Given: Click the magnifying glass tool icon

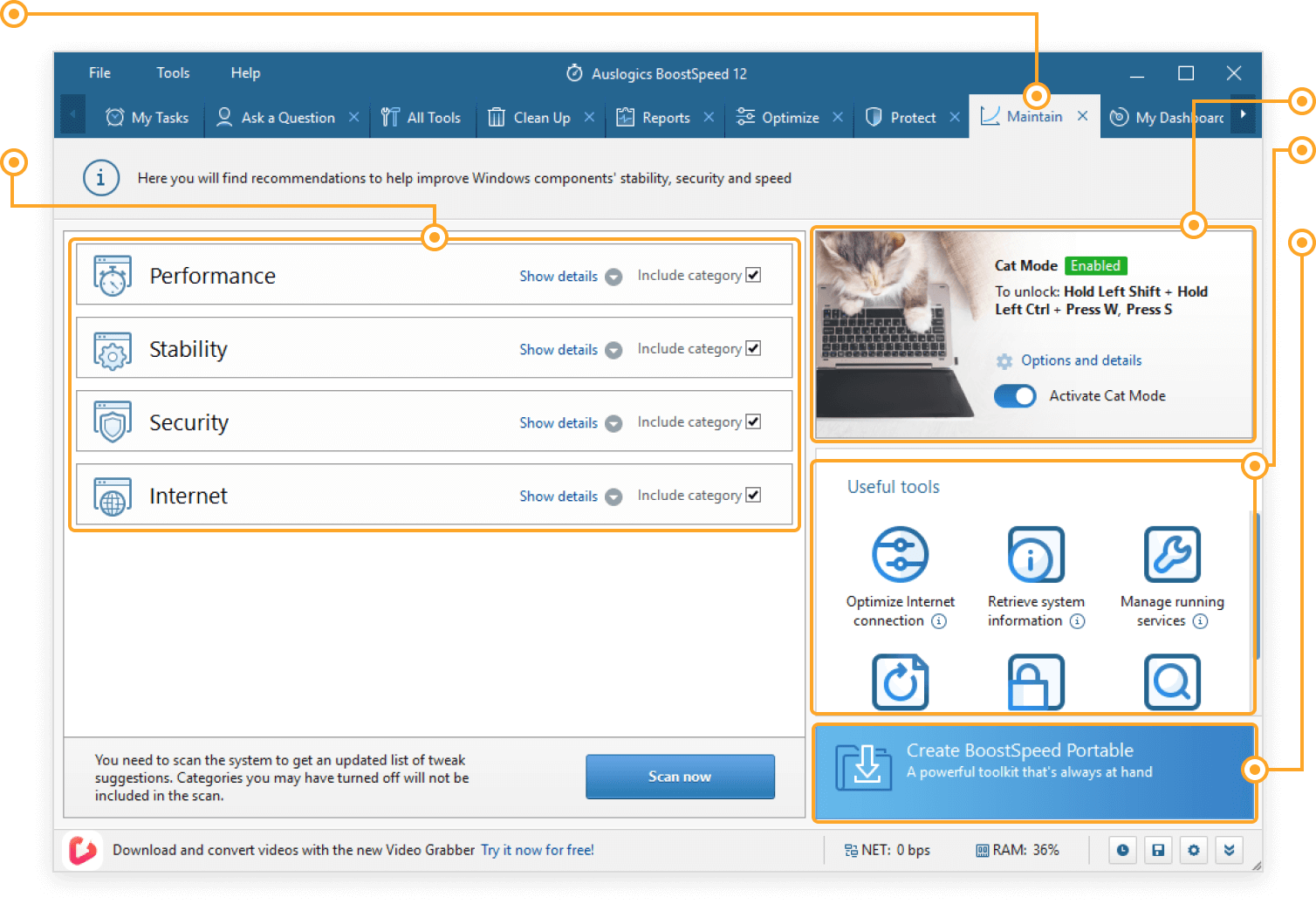Looking at the screenshot, I should (x=1172, y=681).
